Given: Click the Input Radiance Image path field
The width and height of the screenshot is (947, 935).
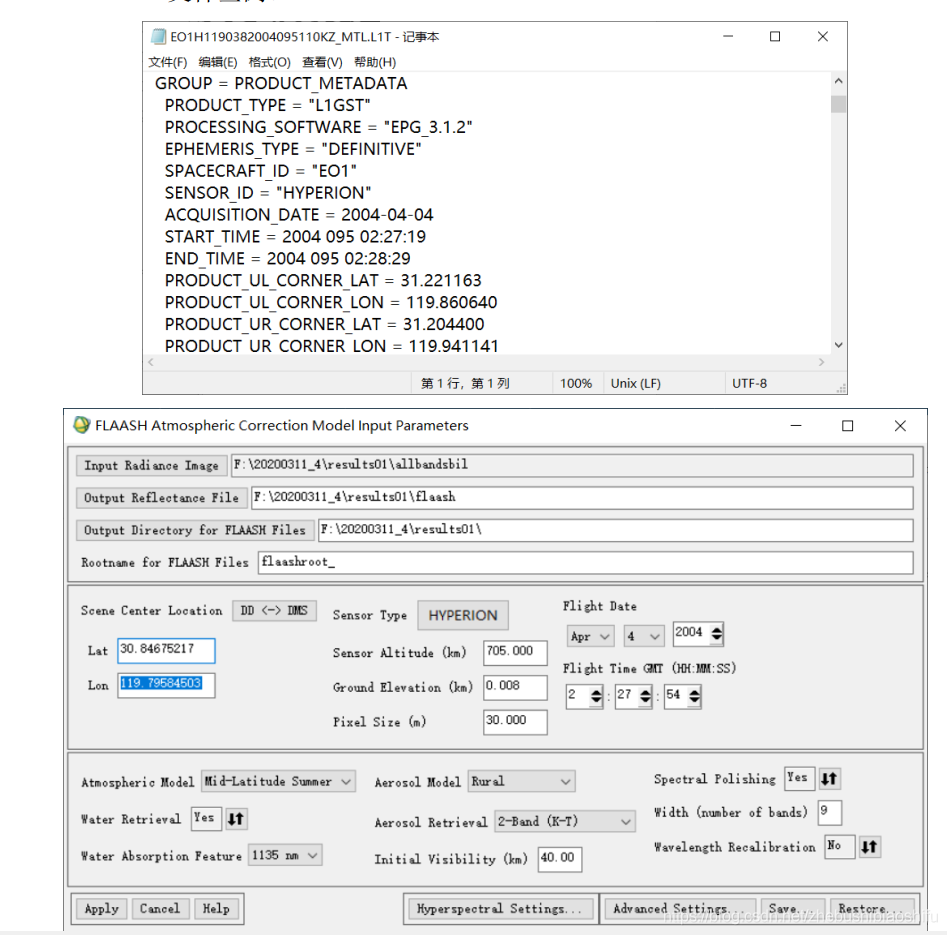Looking at the screenshot, I should pyautogui.click(x=573, y=465).
